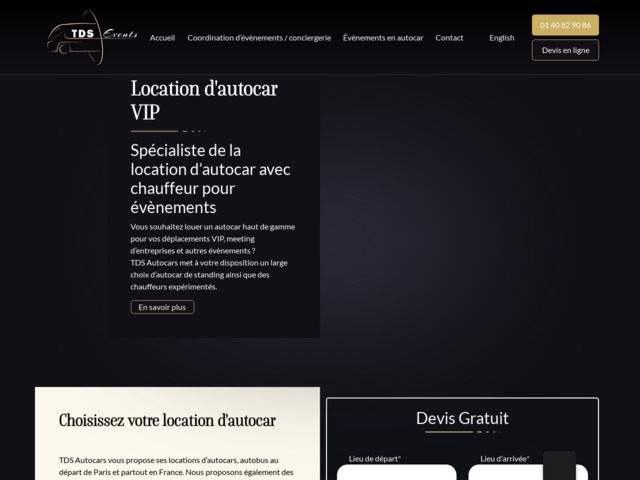Click the Lieu d'arrivée label
Viewport: 640px width, 480px height.
(505, 459)
